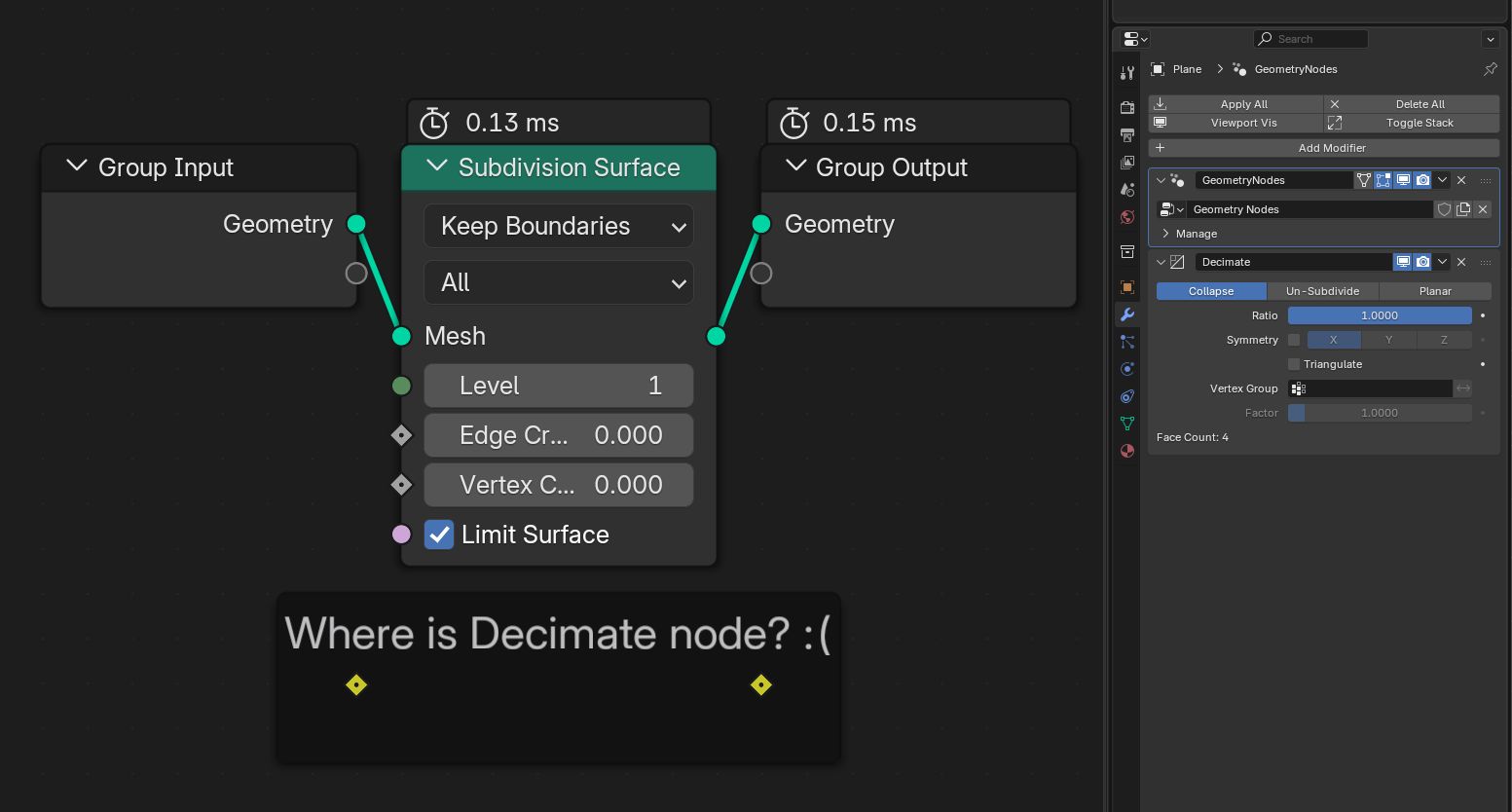Toggle render visibility of Decimate modifier
The image size is (1512, 812).
[1422, 262]
